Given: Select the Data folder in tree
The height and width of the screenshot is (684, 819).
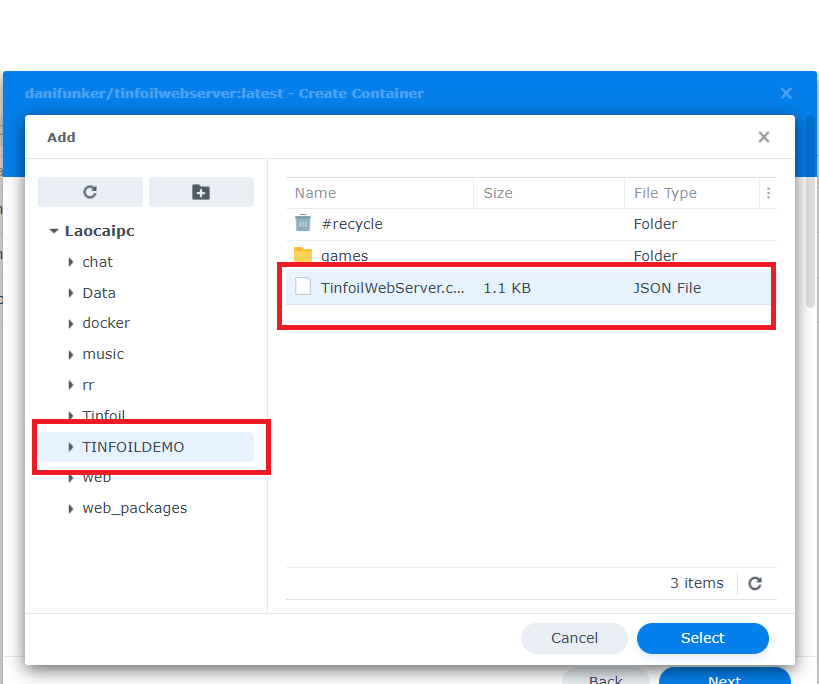Looking at the screenshot, I should [x=99, y=293].
